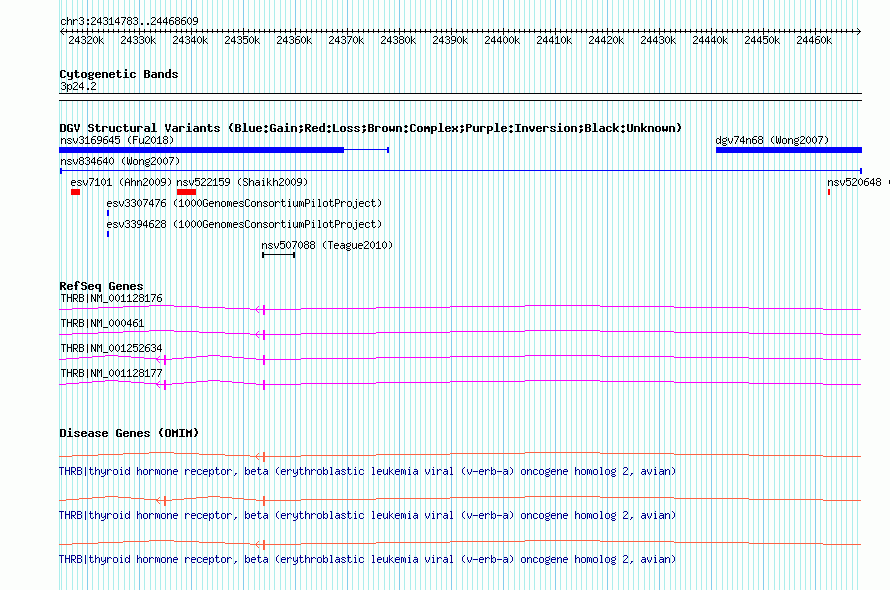This screenshot has height=590, width=890.
Task: Click the magenta exon arrow on THRB|NM_001128176
Action: click(x=260, y=309)
